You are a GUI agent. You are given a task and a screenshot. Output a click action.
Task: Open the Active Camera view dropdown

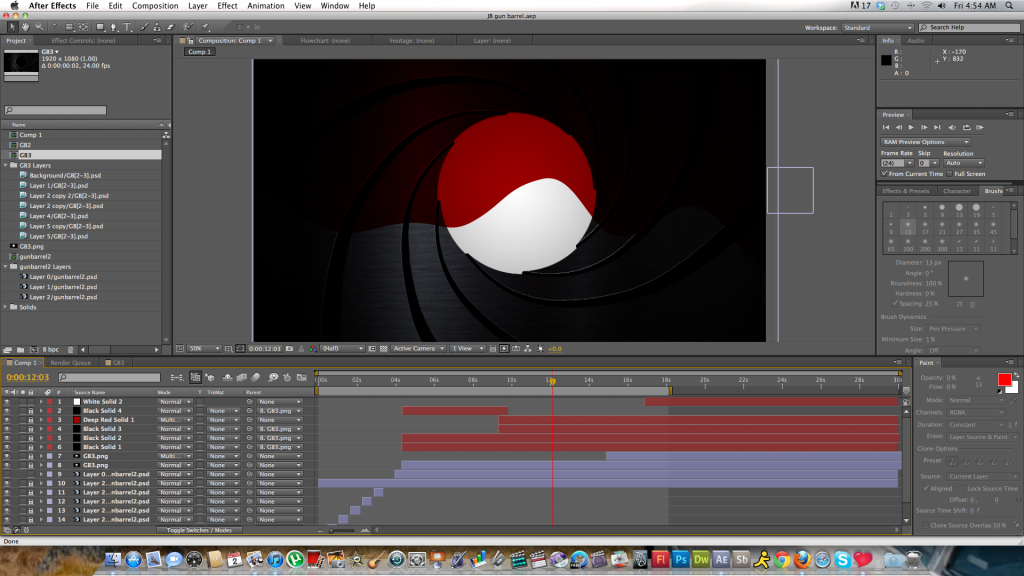[416, 348]
